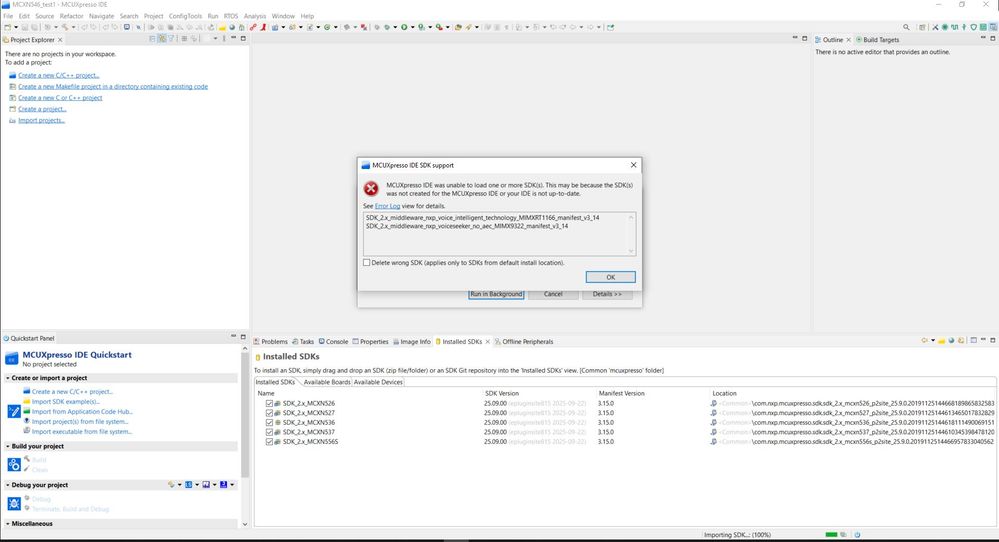The height and width of the screenshot is (542, 999).
Task: Click the red link chain toolbar icon
Action: tap(252, 27)
